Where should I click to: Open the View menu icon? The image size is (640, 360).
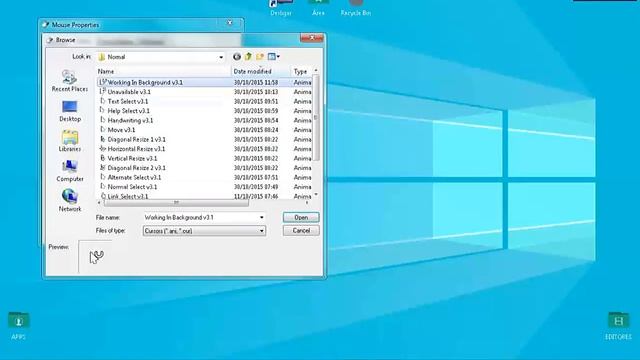click(273, 57)
